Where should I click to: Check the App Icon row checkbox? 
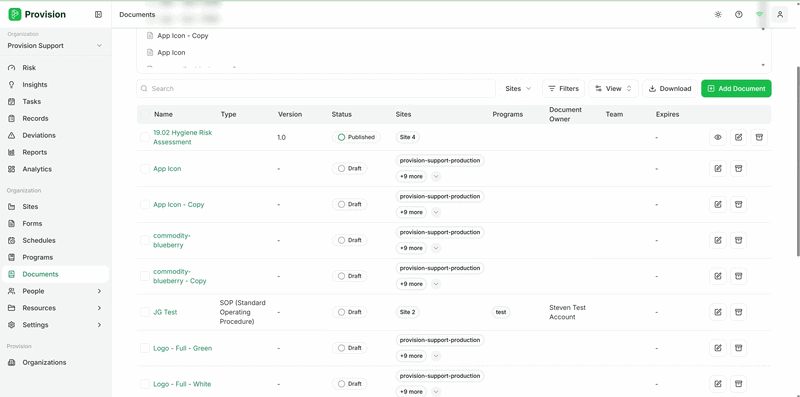click(145, 168)
